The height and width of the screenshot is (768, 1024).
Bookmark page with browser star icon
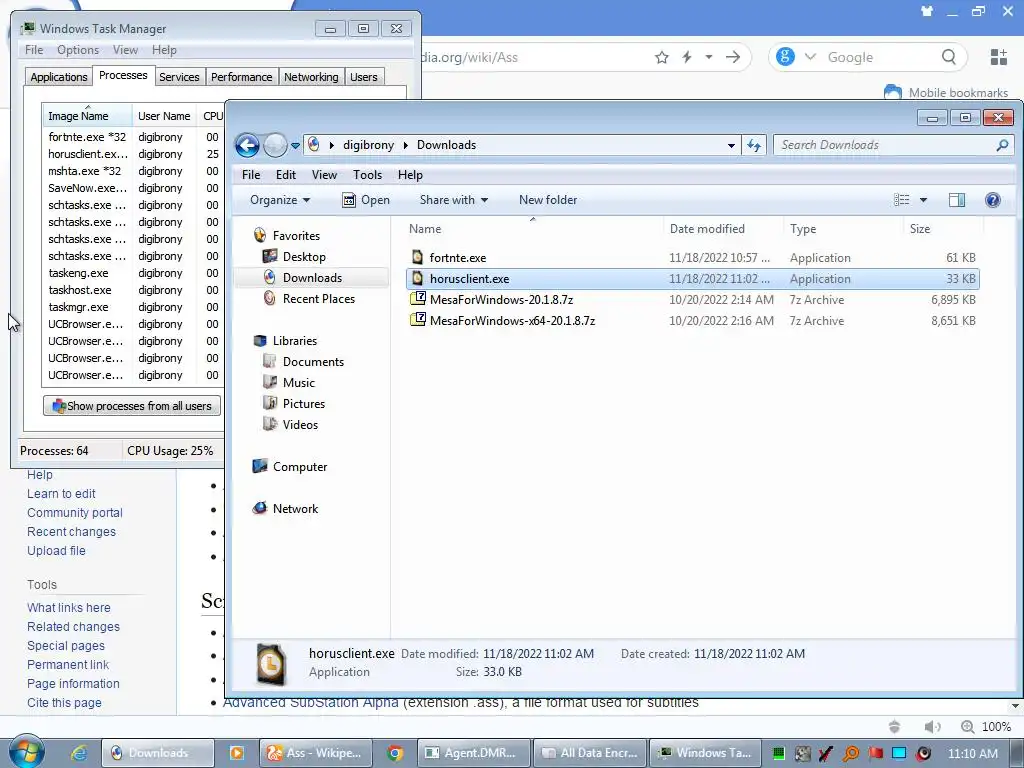tap(662, 57)
